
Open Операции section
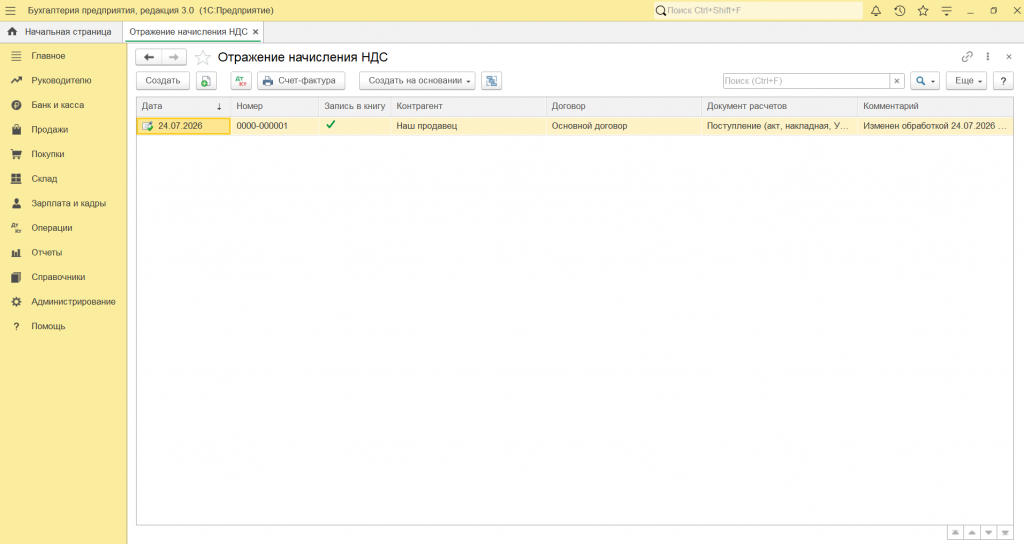(x=52, y=228)
